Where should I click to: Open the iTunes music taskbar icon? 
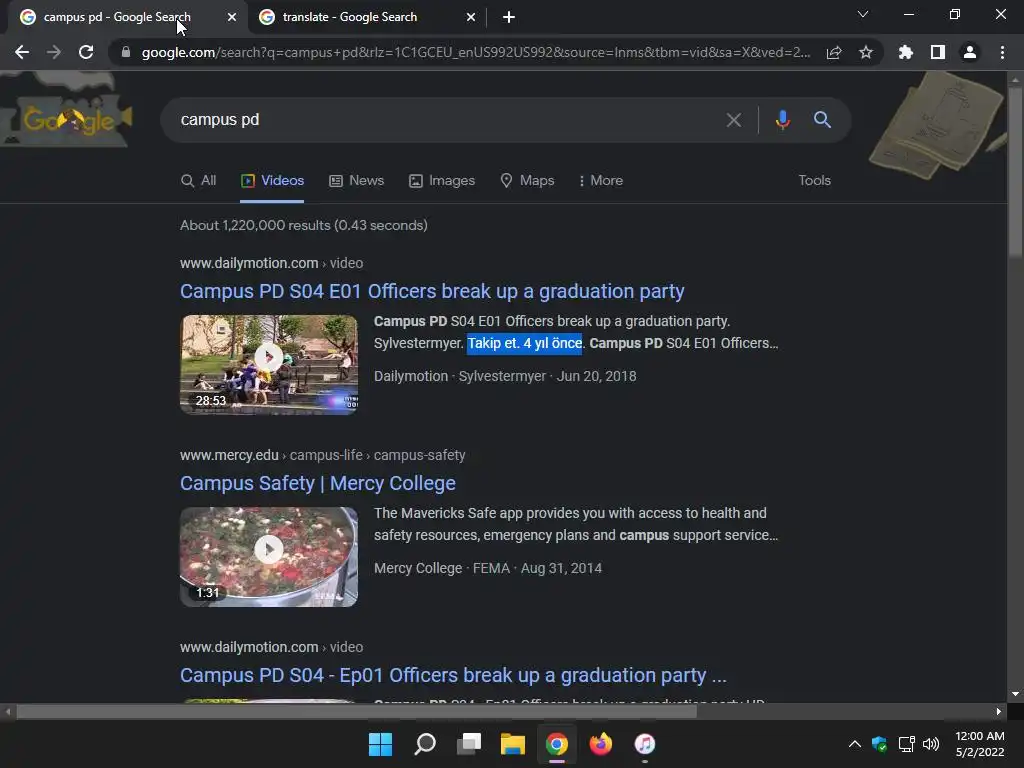point(645,744)
